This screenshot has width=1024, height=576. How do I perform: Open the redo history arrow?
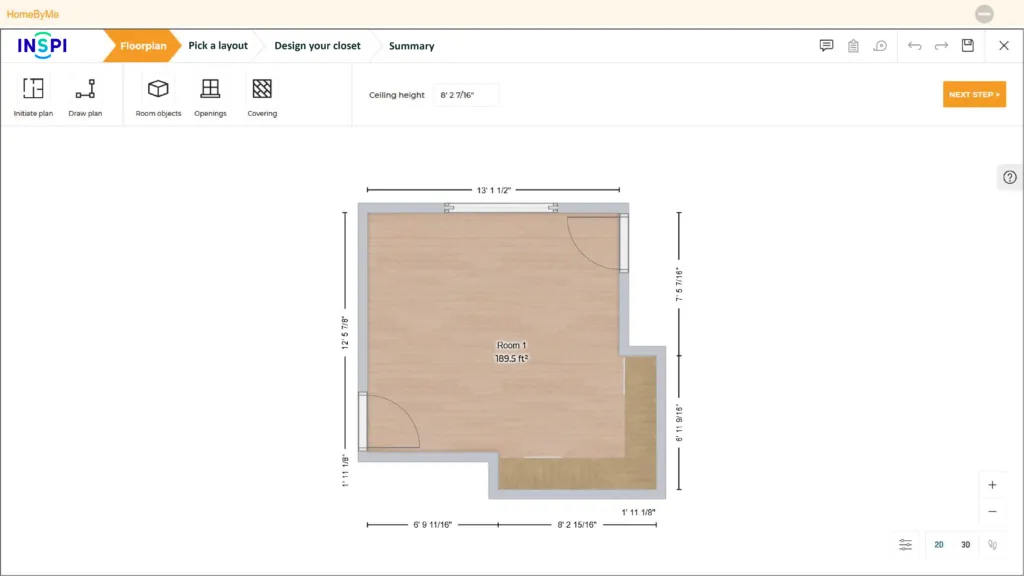(940, 46)
